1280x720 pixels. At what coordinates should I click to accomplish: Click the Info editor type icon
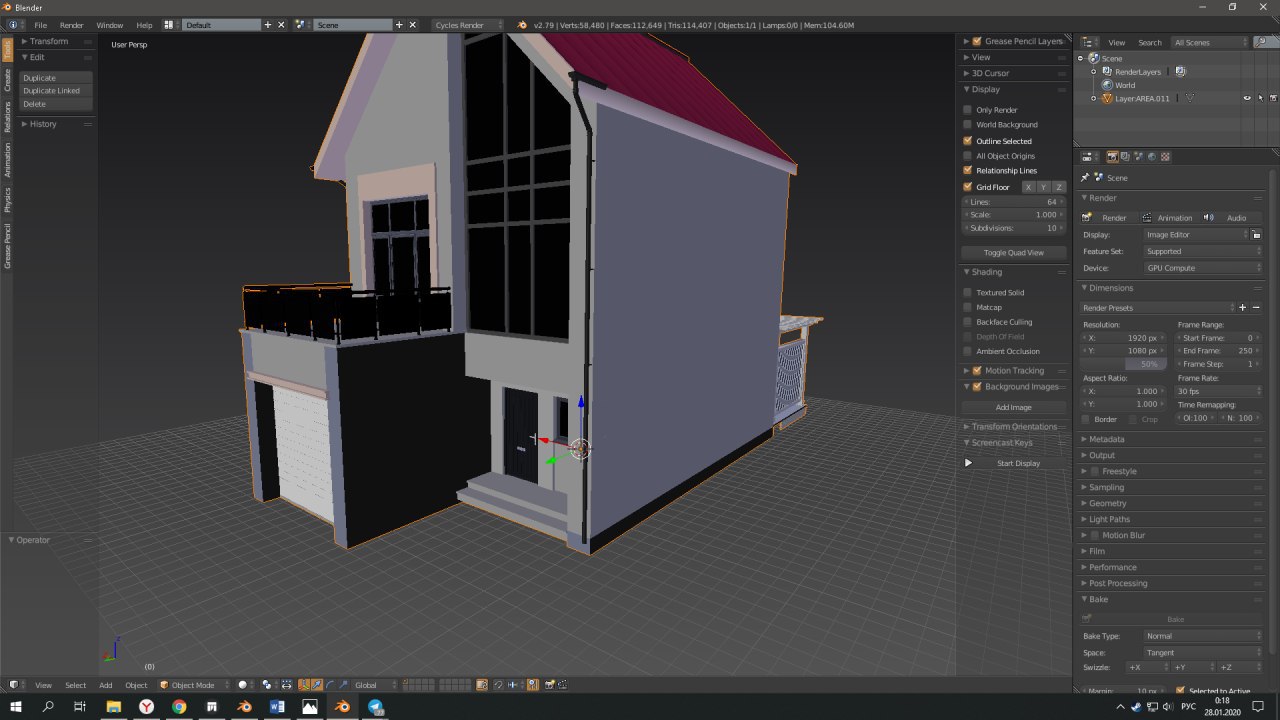14,24
